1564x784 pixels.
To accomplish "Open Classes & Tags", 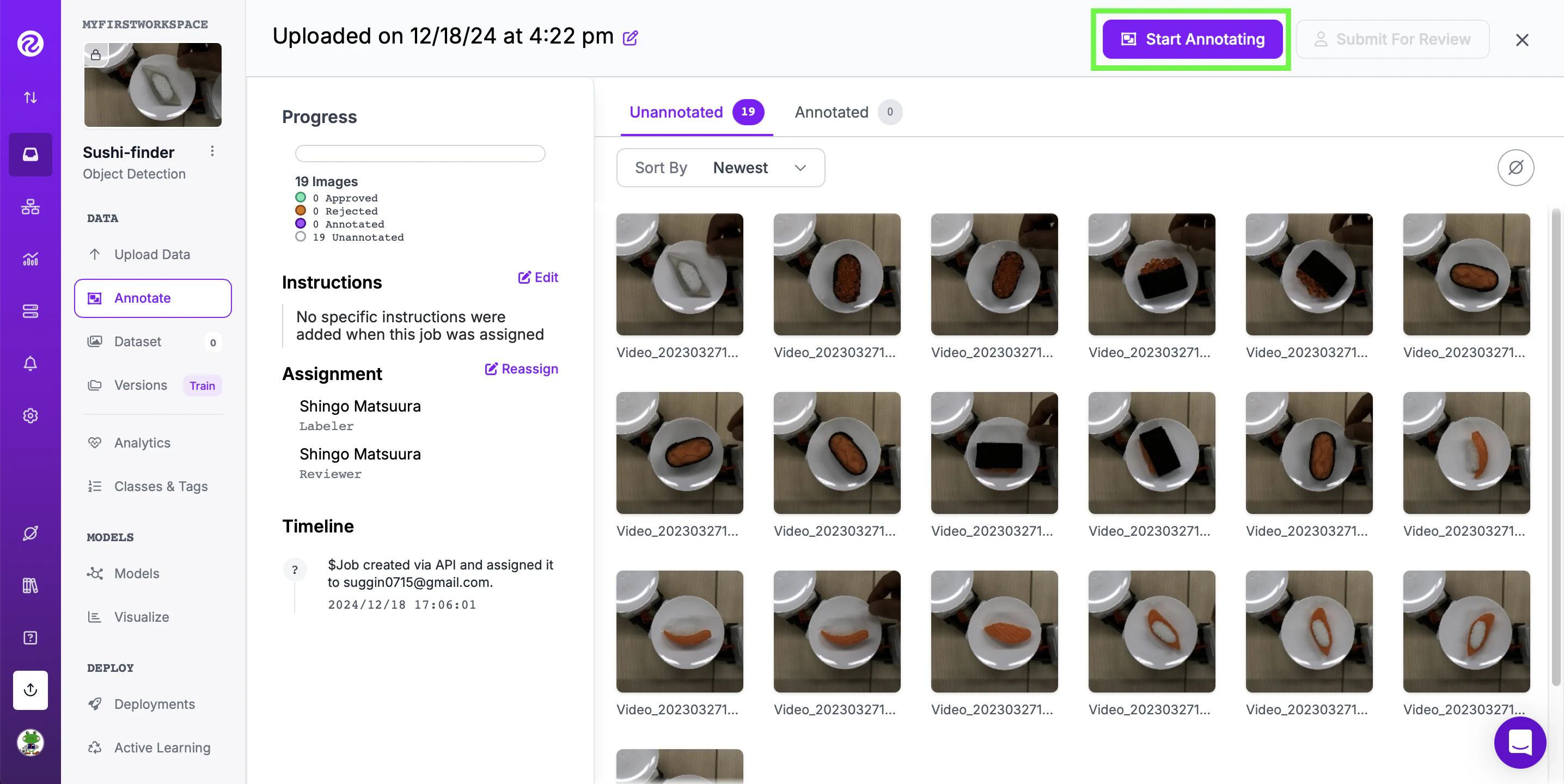I will point(152,486).
